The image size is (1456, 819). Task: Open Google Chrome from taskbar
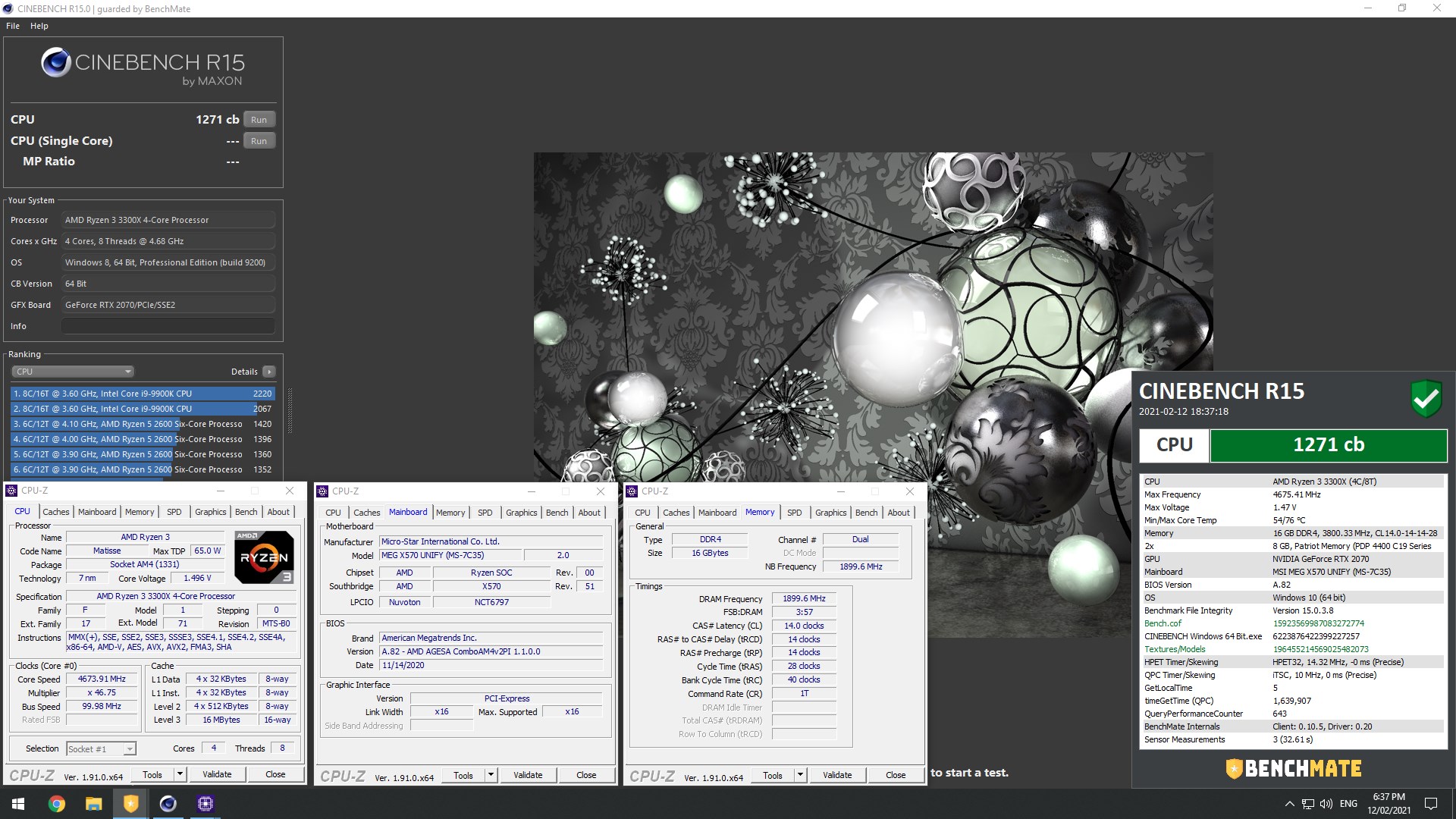(x=57, y=804)
